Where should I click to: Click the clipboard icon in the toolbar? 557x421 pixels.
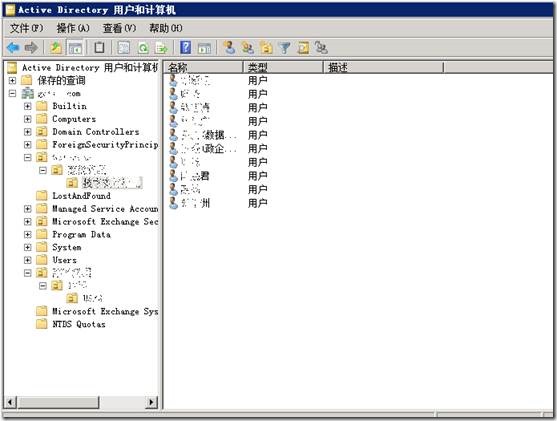[99, 47]
